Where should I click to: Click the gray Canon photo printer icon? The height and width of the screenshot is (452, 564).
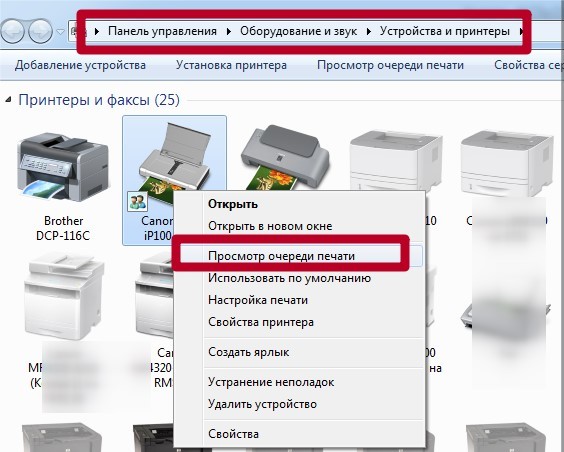tap(284, 157)
